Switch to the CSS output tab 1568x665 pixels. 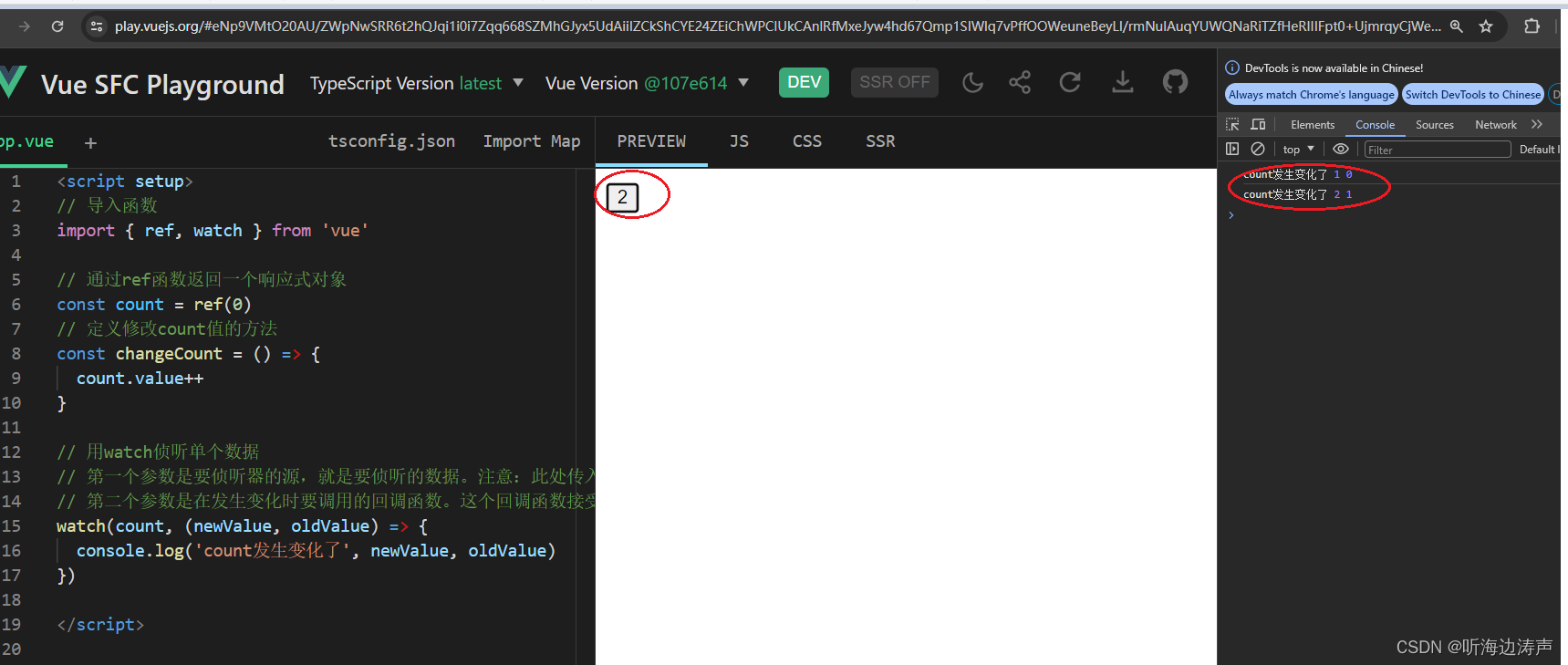tap(807, 141)
